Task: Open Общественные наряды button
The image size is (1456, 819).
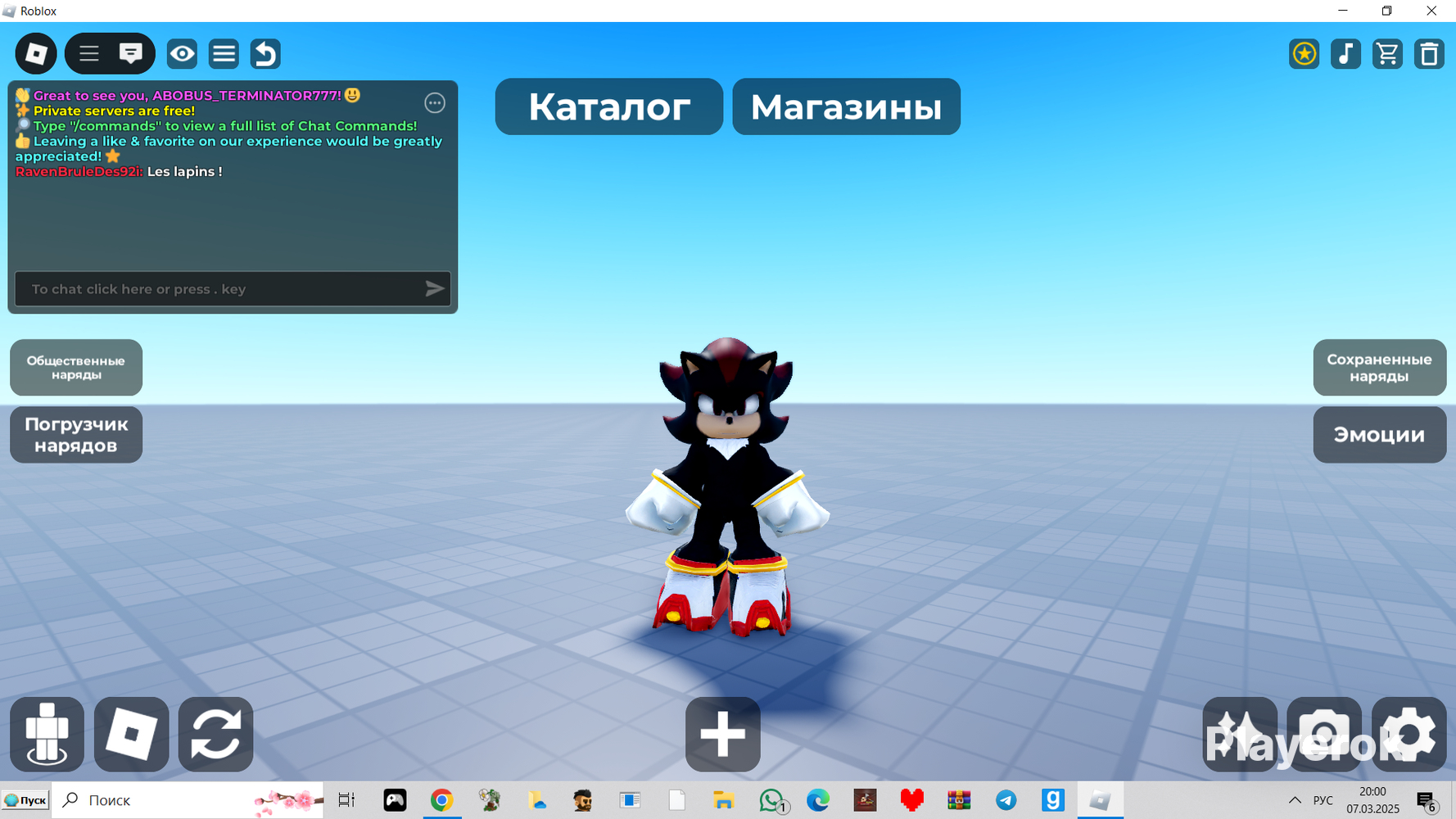Action: click(x=76, y=368)
